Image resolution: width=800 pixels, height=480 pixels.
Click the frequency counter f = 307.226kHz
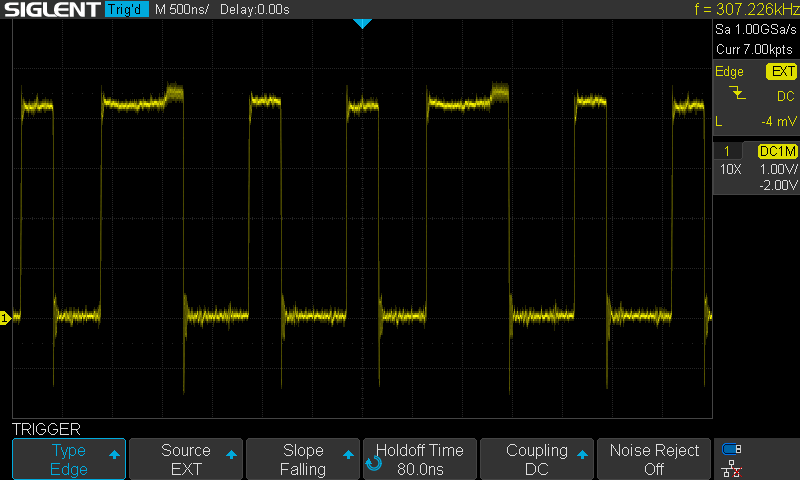point(746,9)
